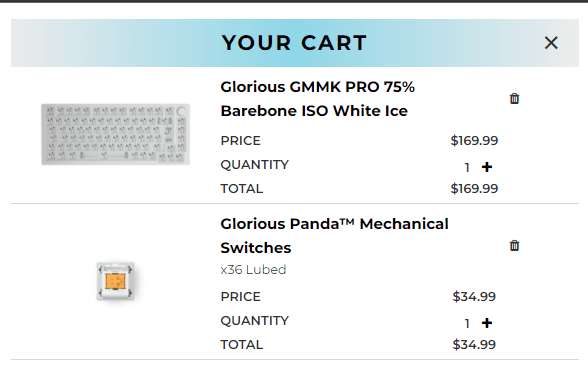This screenshot has height=367, width=588.
Task: Click the TOTAL label for Panda Switches
Action: (x=242, y=345)
